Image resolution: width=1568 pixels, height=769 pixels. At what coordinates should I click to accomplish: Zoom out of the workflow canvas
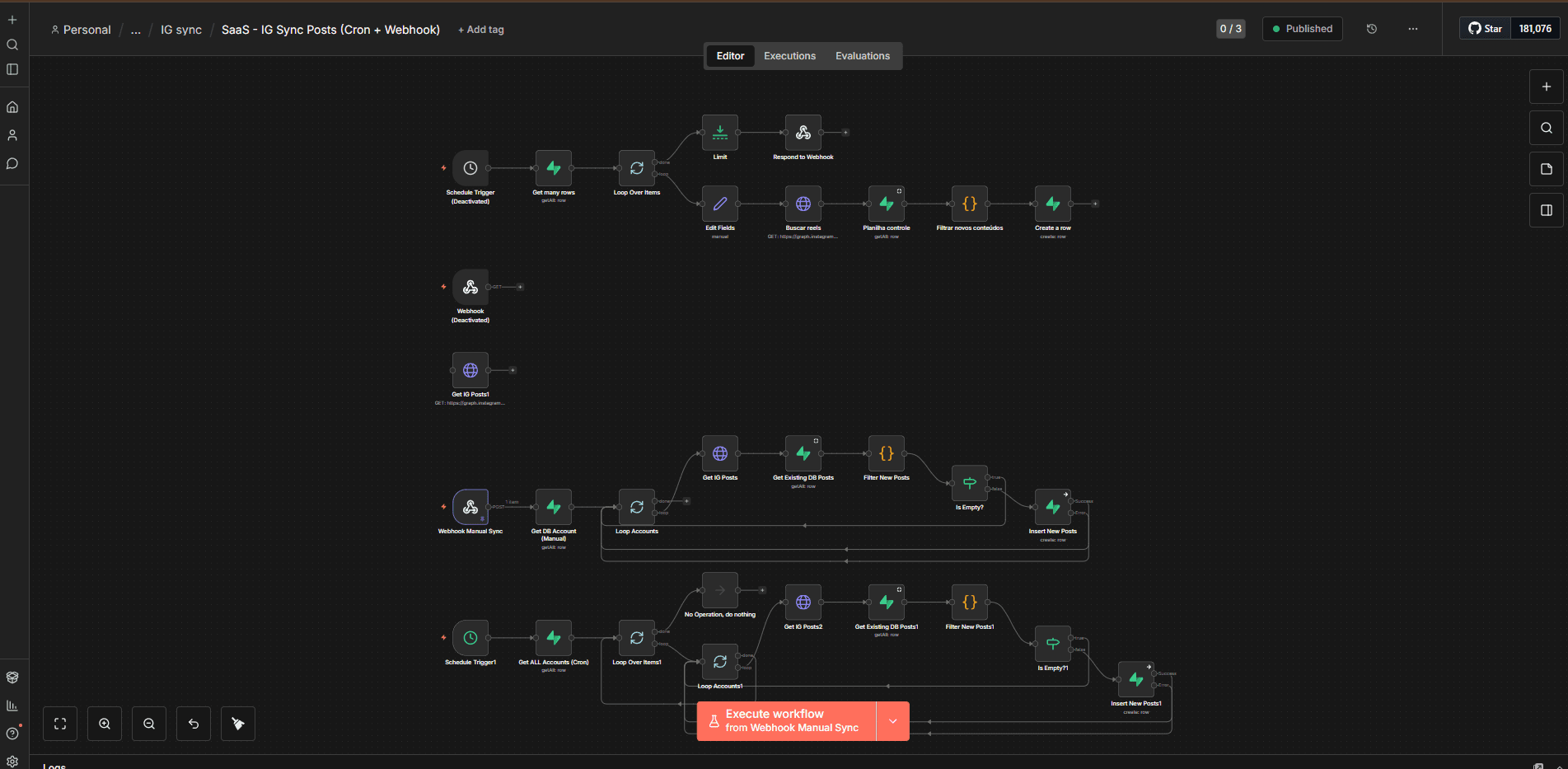[x=149, y=724]
